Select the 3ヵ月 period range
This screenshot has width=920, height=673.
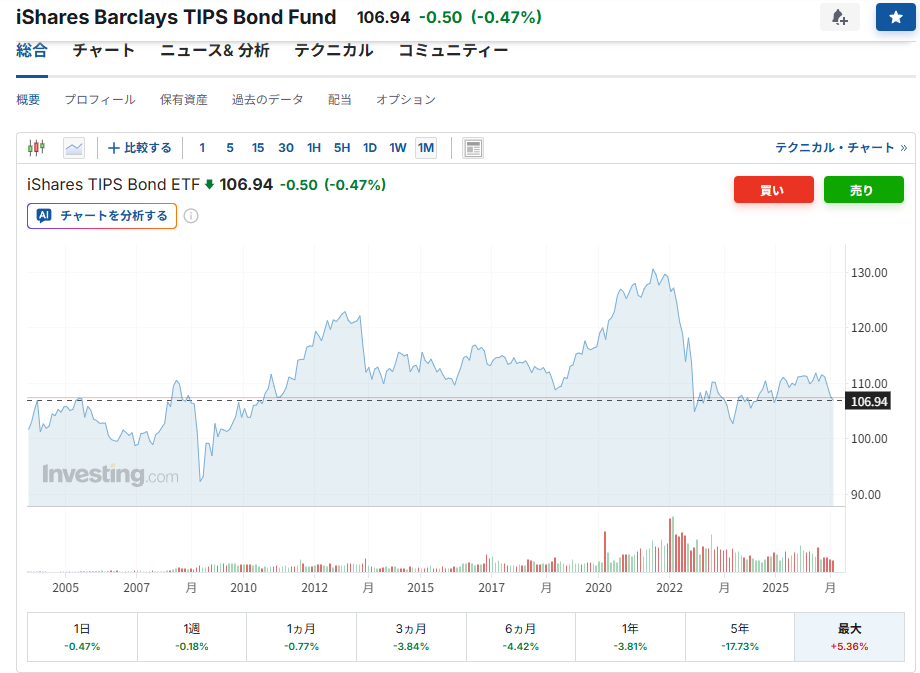(411, 637)
